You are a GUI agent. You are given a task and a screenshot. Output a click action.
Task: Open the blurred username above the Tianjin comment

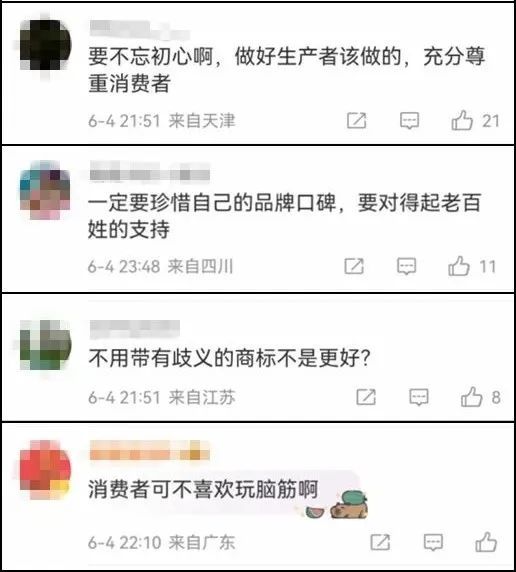(x=139, y=29)
